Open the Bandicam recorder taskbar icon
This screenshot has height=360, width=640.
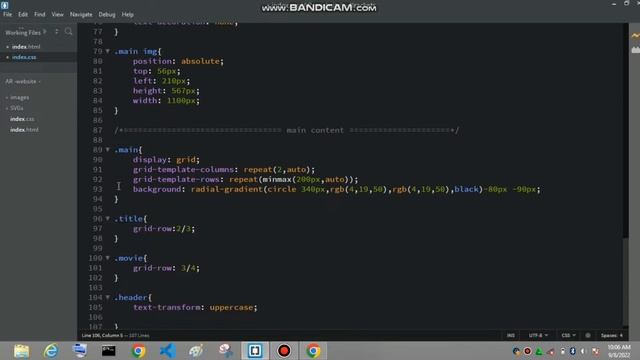click(x=284, y=351)
